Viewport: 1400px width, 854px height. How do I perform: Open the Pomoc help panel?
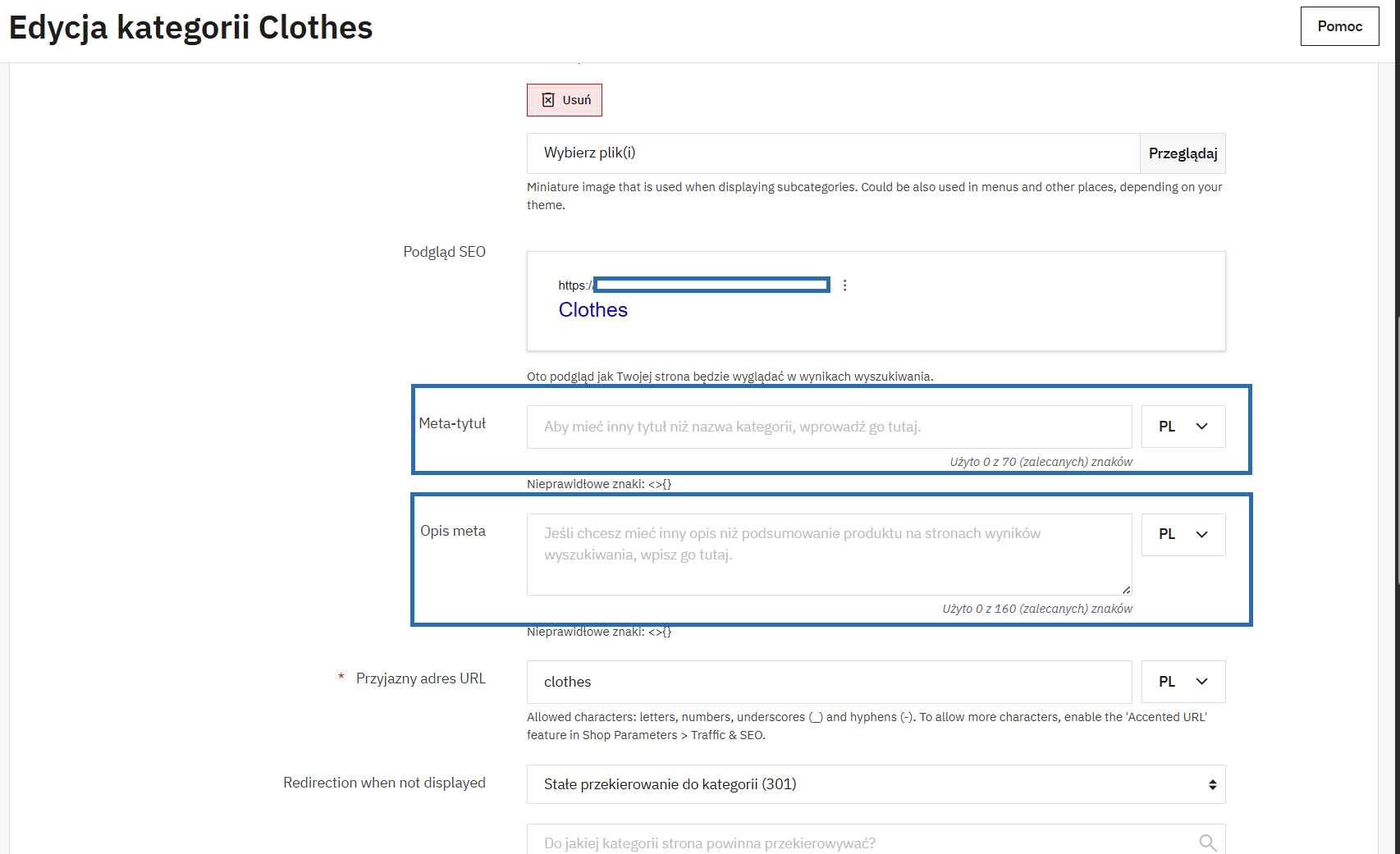[x=1338, y=26]
